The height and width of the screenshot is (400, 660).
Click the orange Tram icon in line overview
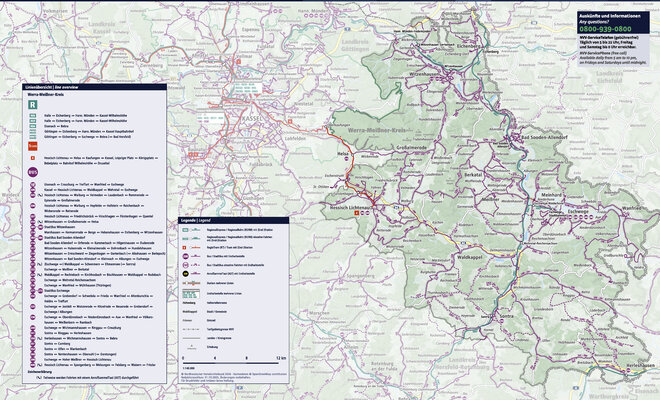[33, 146]
